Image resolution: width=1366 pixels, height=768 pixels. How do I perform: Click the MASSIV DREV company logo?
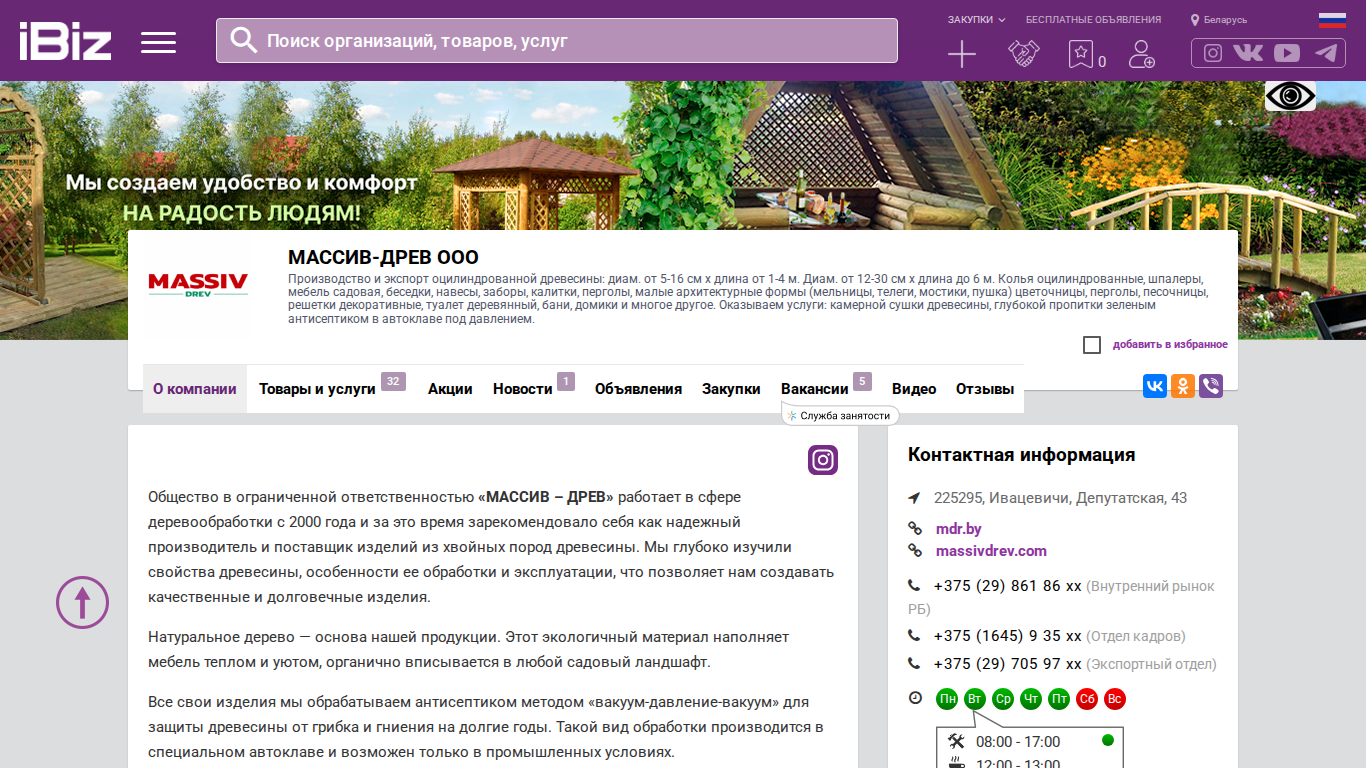[x=198, y=284]
